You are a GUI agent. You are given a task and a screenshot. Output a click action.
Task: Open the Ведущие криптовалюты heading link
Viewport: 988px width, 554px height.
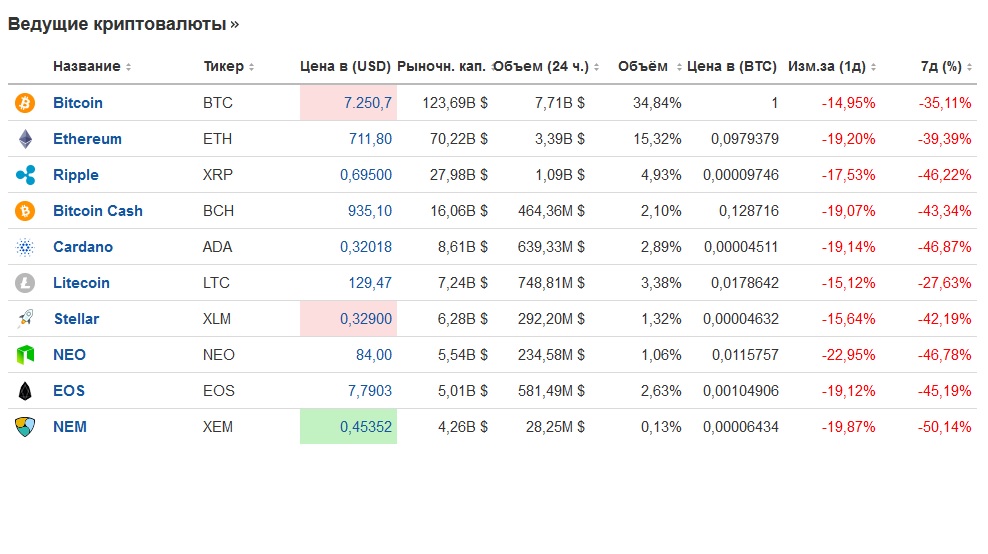(x=123, y=24)
